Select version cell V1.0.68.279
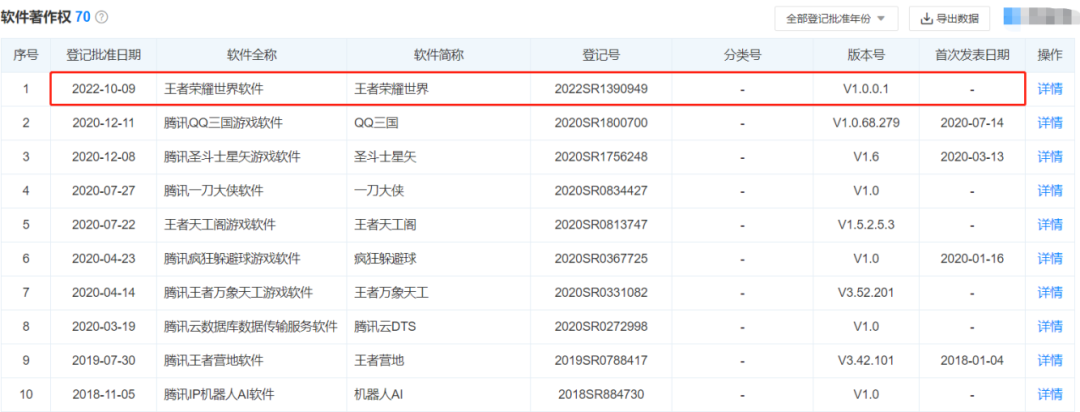 866,123
